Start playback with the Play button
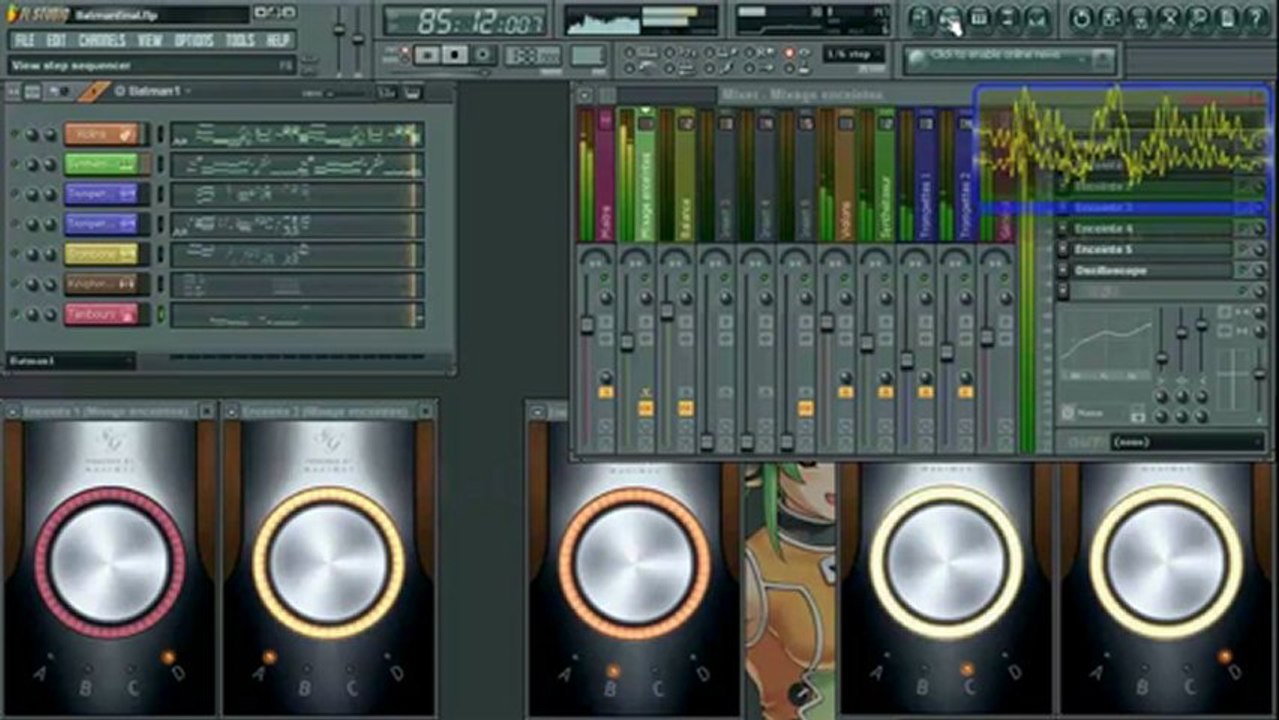This screenshot has width=1279, height=720. pyautogui.click(x=428, y=55)
